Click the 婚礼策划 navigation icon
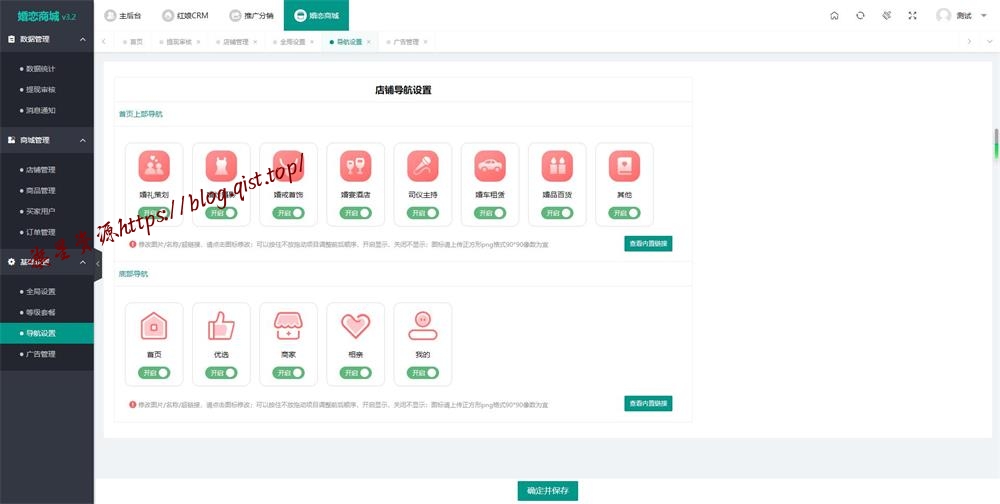The width and height of the screenshot is (1000, 504). 154,165
